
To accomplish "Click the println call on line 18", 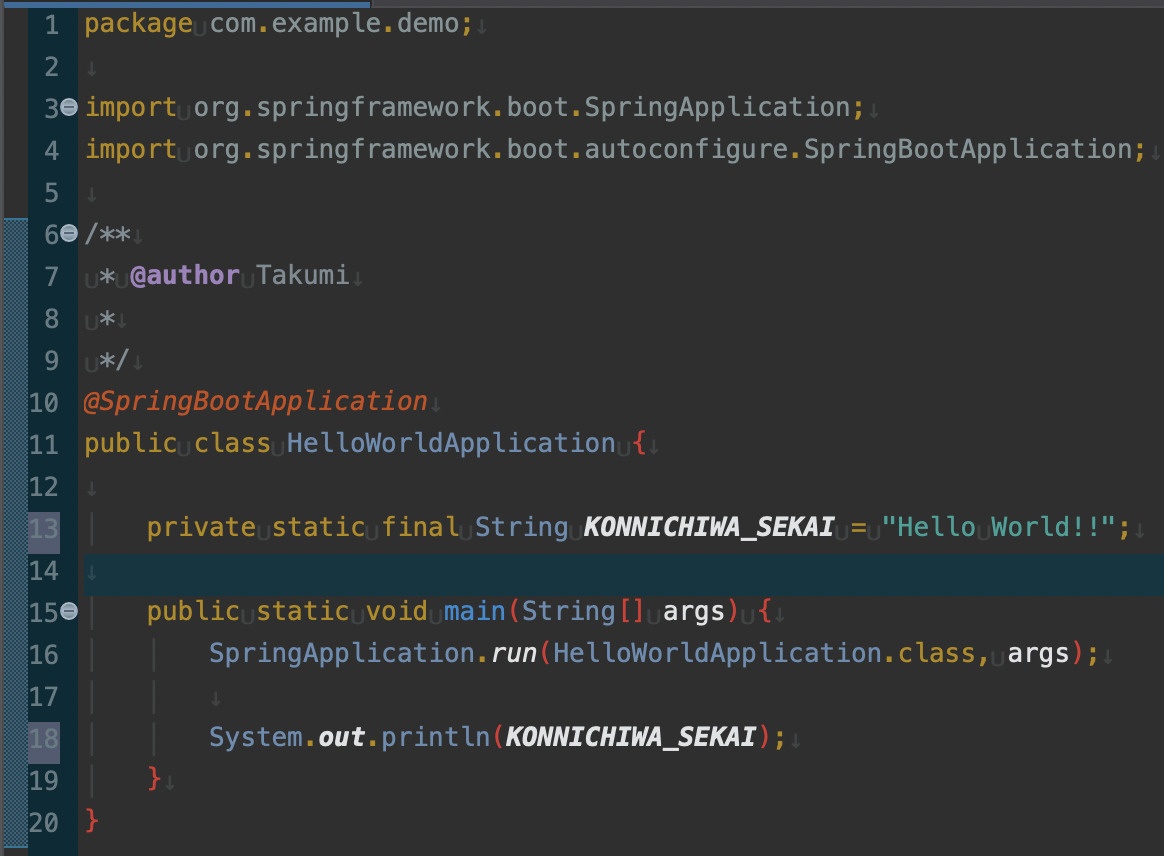I will [x=435, y=737].
